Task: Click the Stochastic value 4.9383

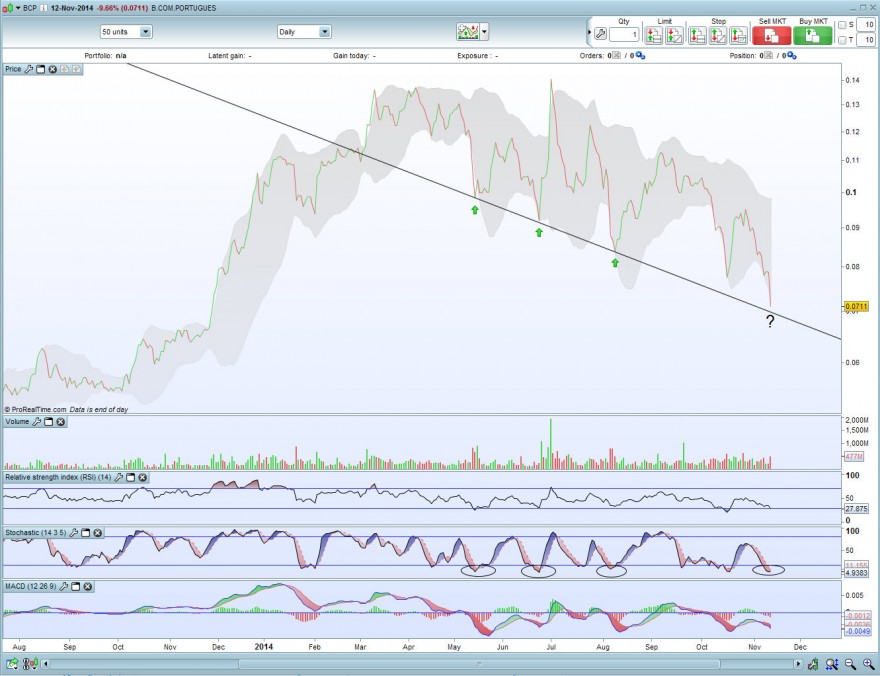Action: (x=856, y=573)
